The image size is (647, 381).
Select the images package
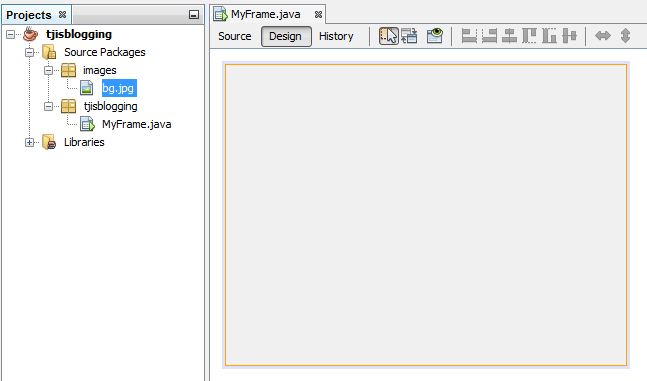(x=99, y=71)
